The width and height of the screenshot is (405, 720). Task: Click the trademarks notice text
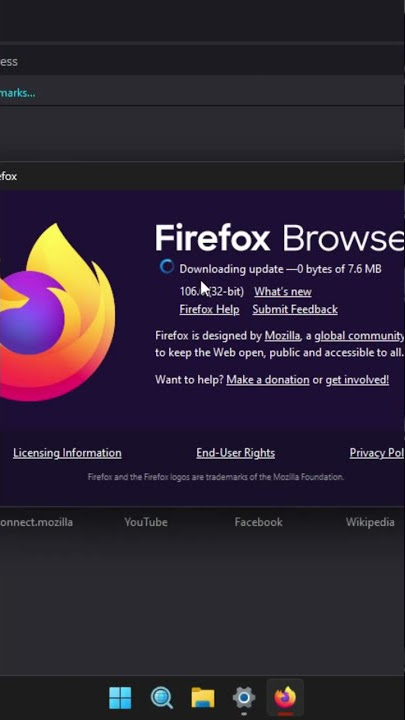click(x=215, y=477)
